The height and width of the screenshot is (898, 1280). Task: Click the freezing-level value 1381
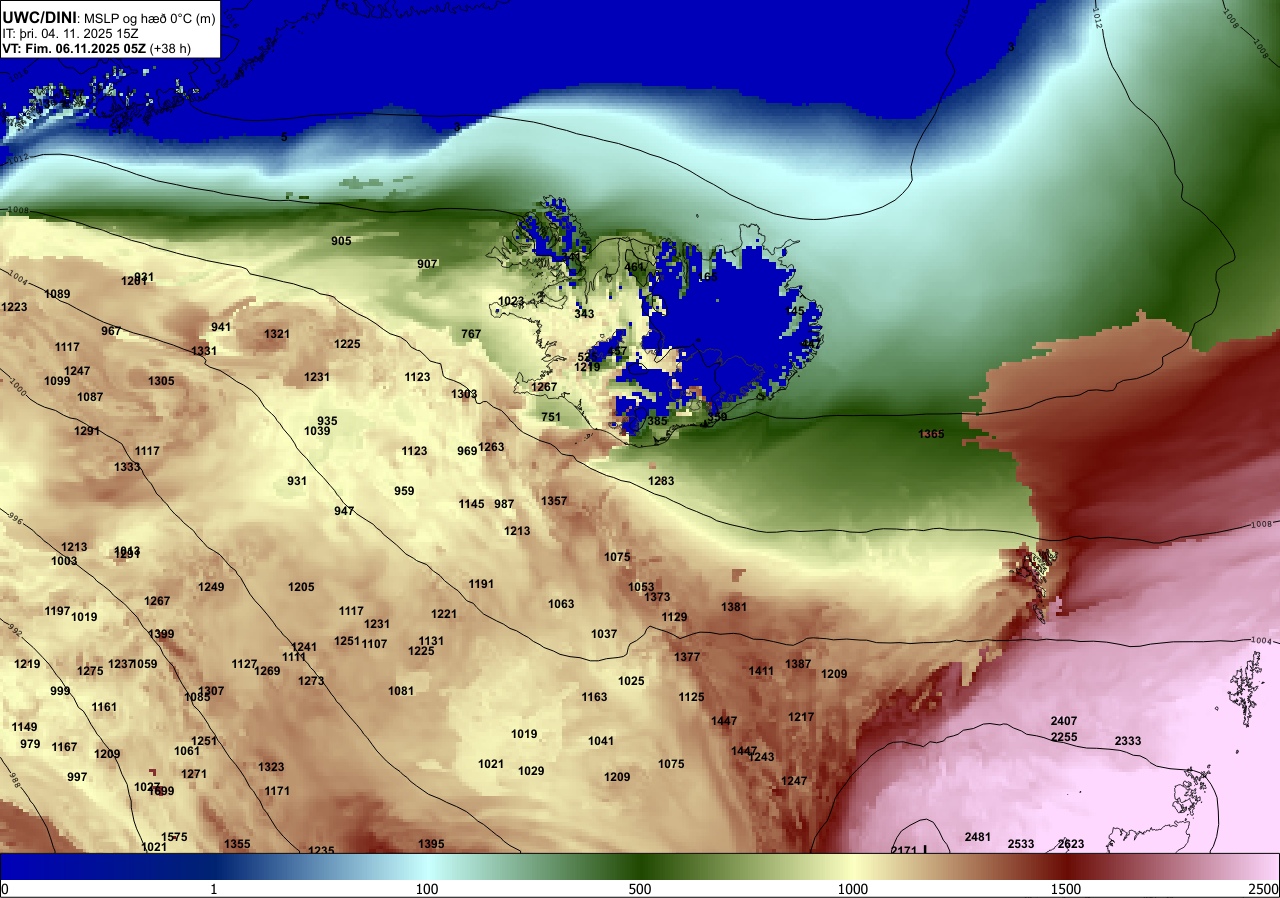point(734,607)
